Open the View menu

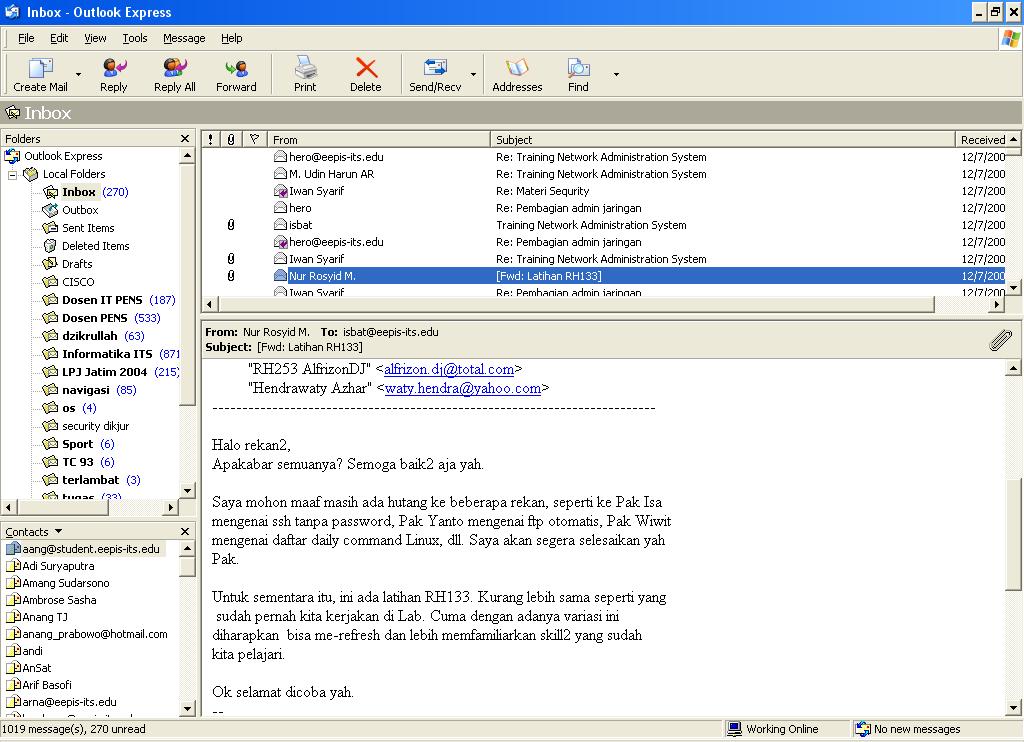pos(95,38)
